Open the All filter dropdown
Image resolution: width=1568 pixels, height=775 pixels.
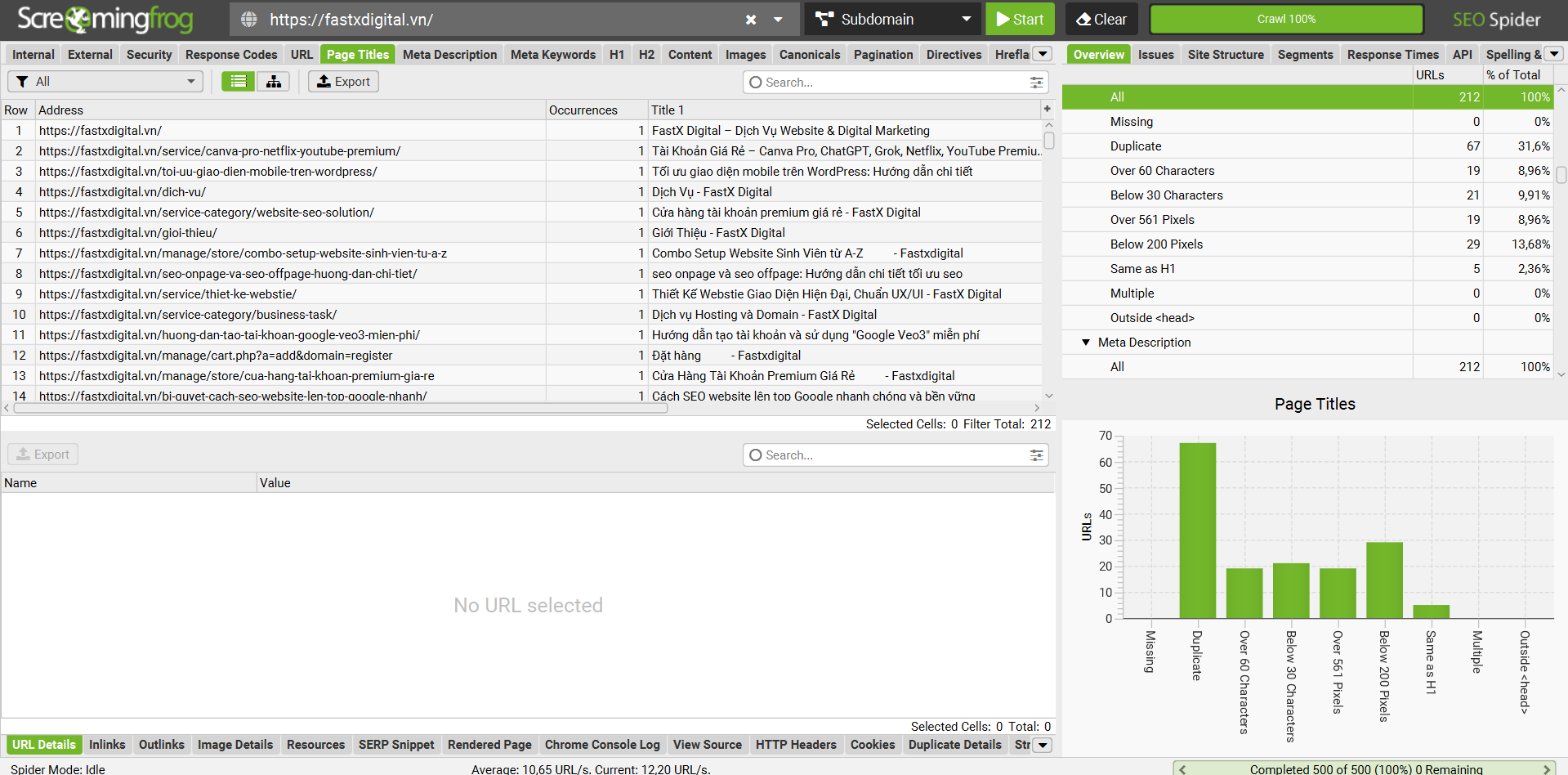(x=105, y=81)
